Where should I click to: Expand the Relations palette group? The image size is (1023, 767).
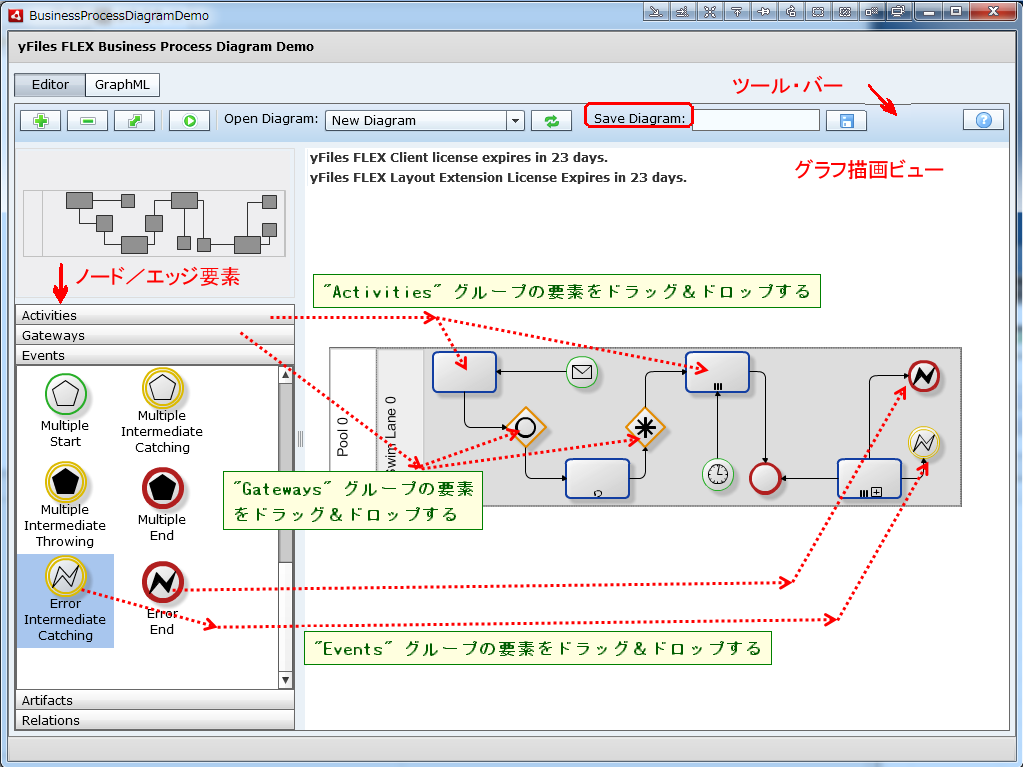click(x=155, y=720)
